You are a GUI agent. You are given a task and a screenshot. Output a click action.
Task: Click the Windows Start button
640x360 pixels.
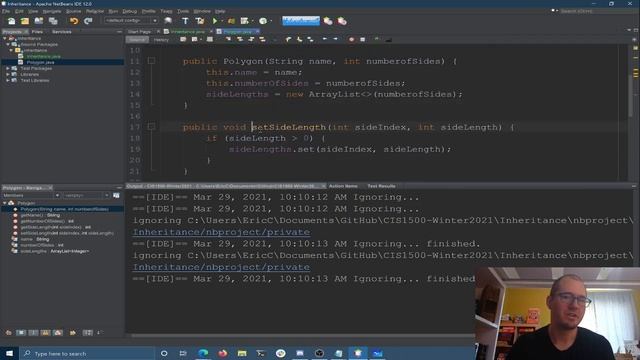[x=9, y=353]
